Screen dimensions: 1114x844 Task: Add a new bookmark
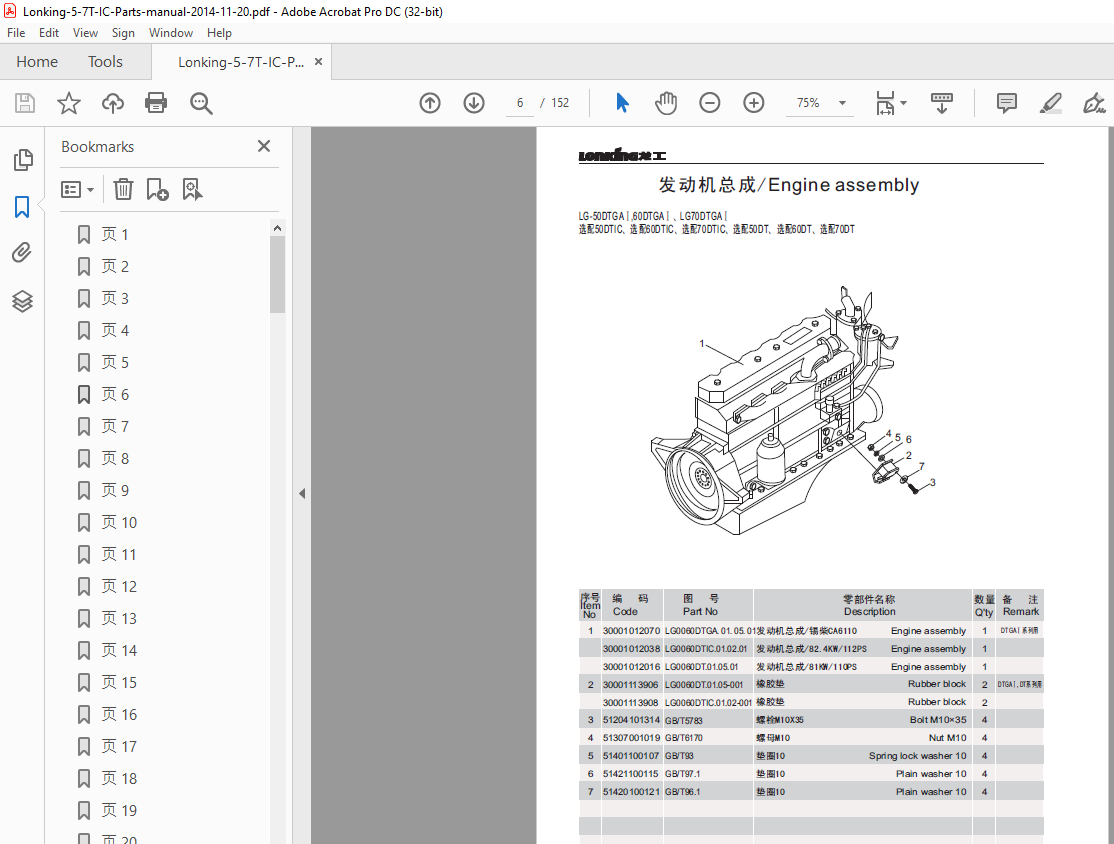click(157, 189)
